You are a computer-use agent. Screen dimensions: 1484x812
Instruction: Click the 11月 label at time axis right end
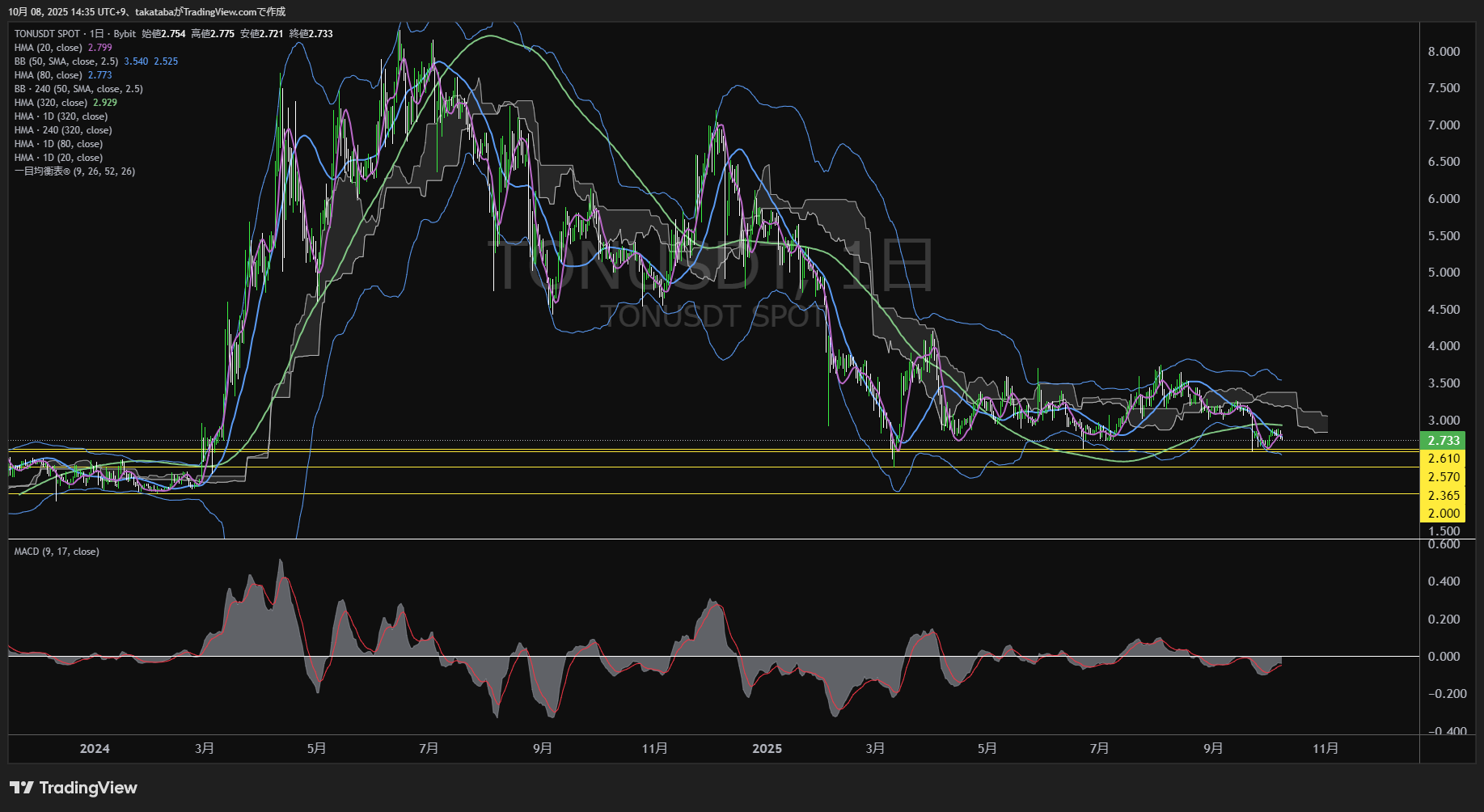point(1325,749)
